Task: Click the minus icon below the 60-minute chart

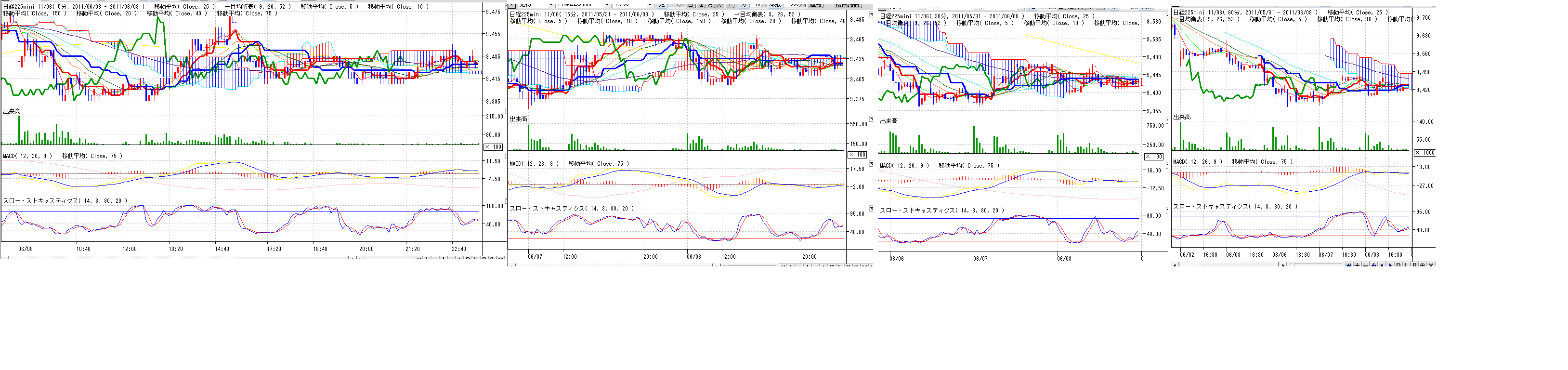Action: [1365, 265]
